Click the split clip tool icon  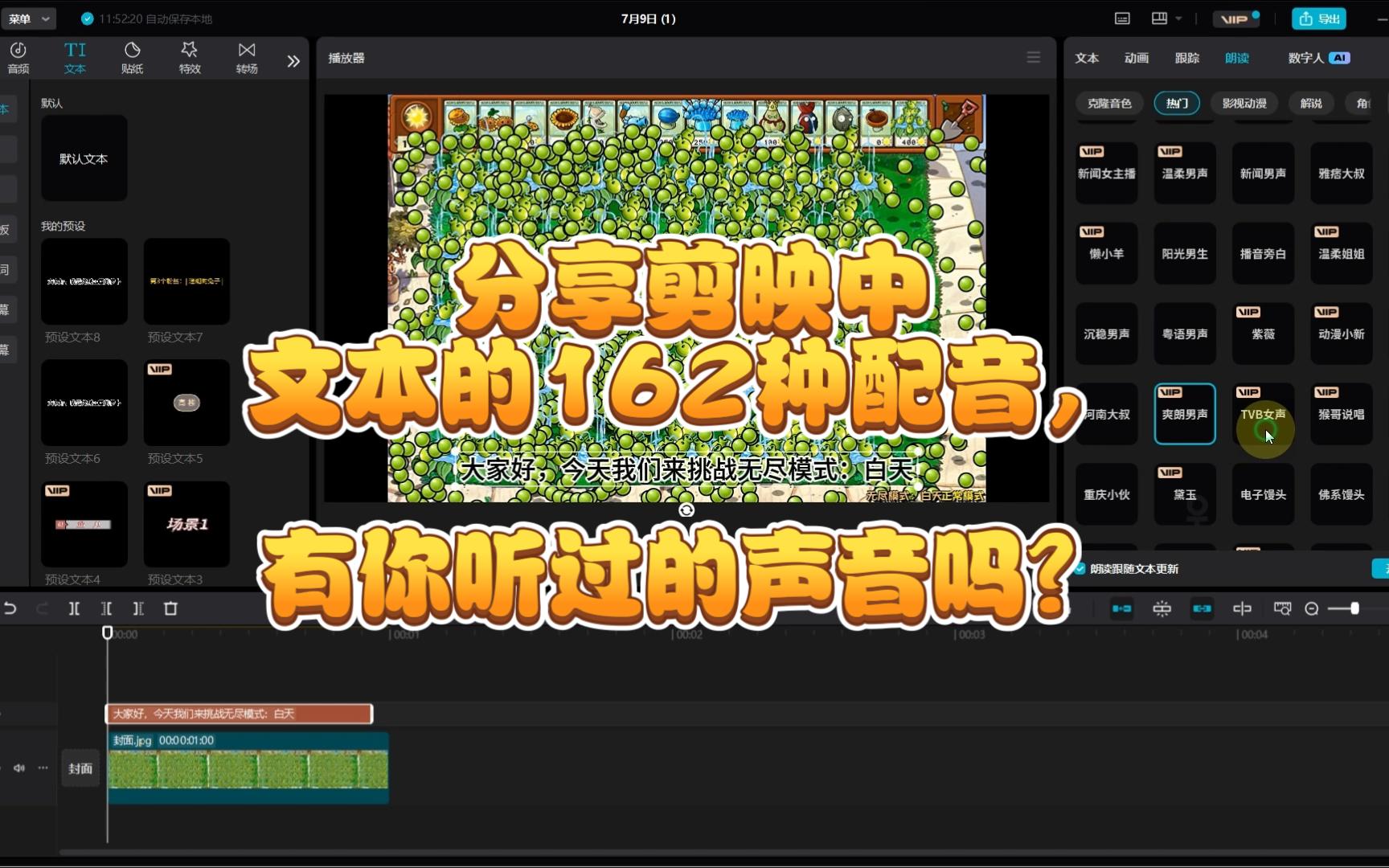tap(74, 608)
